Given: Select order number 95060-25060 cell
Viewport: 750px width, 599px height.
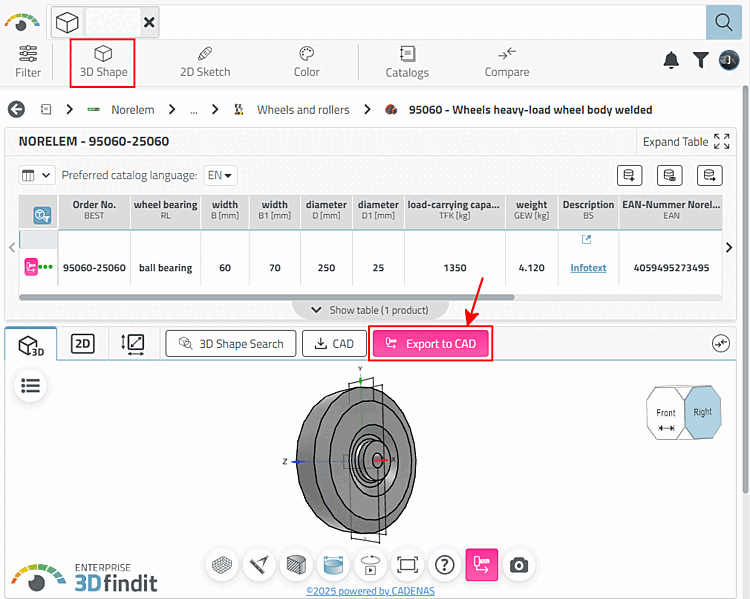Looking at the screenshot, I should click(x=94, y=268).
